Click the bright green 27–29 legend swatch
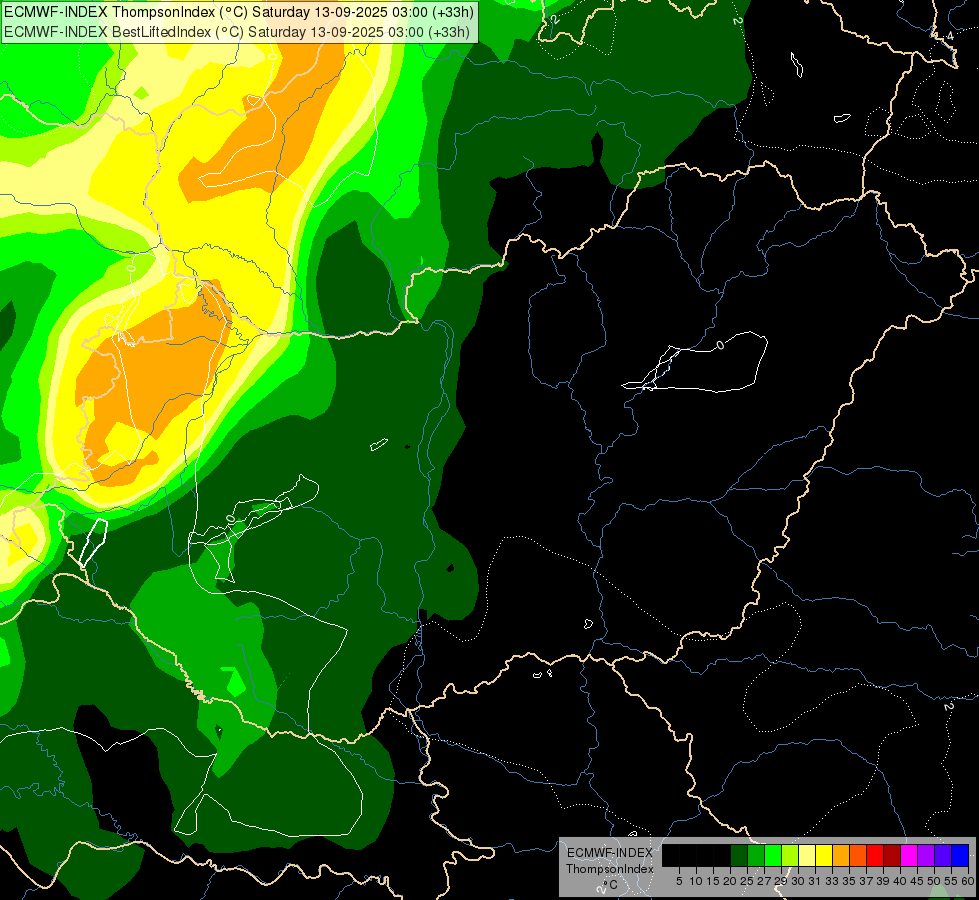The image size is (979, 900). click(773, 855)
